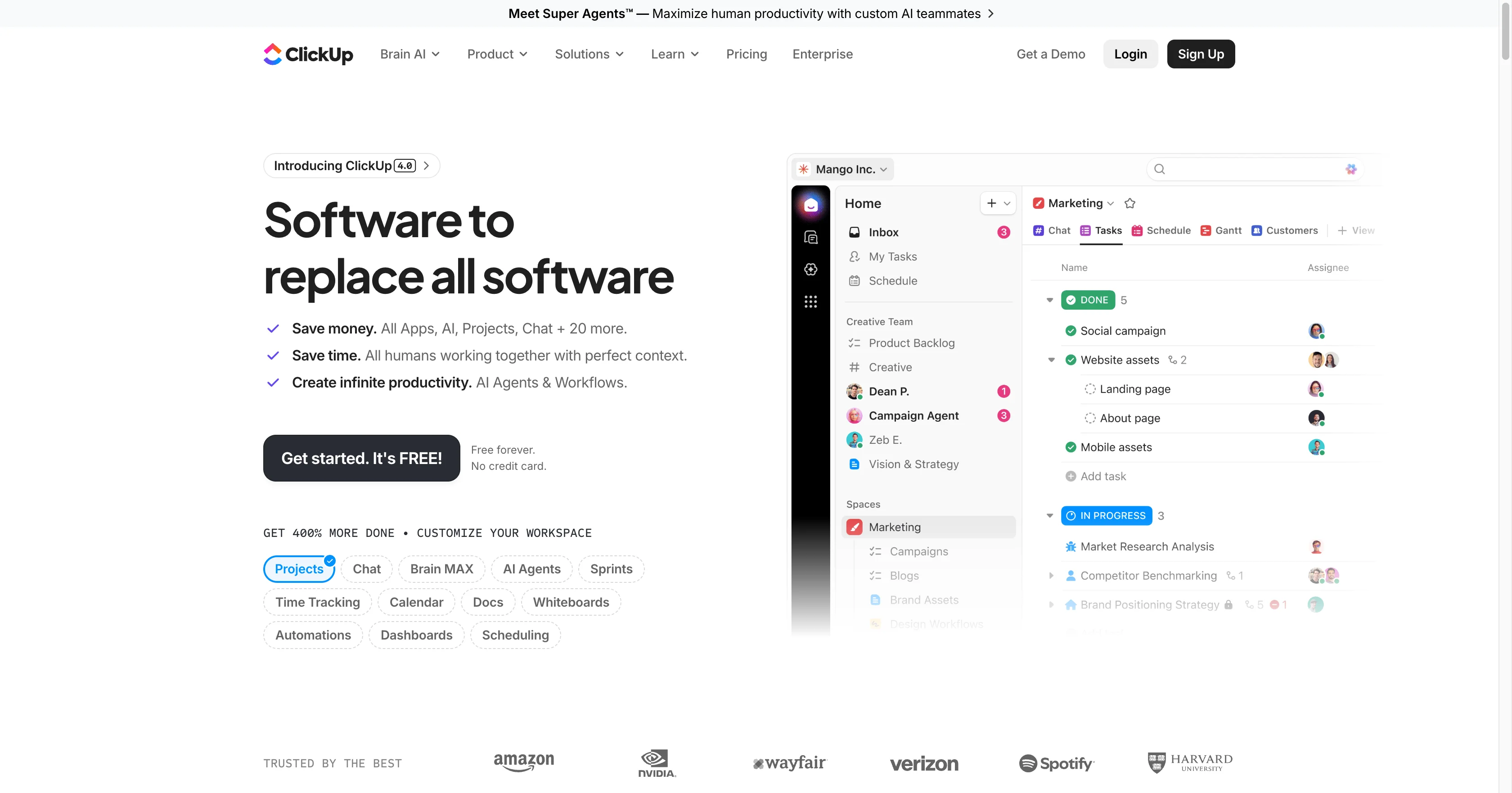Switch to the Chat view tab
The image size is (1512, 793).
(1052, 231)
